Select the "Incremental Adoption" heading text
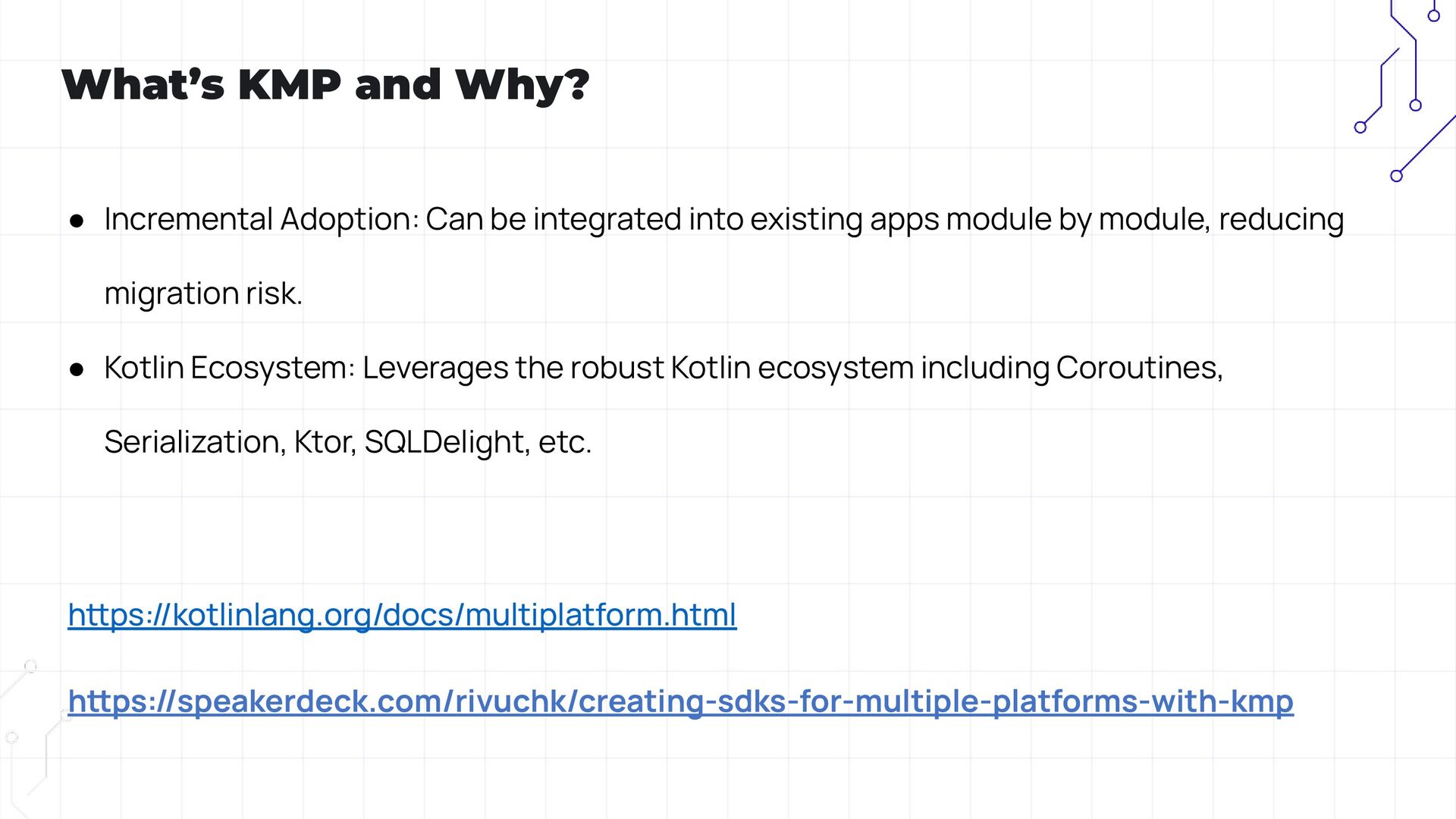This screenshot has height=819, width=1456. pos(261,220)
